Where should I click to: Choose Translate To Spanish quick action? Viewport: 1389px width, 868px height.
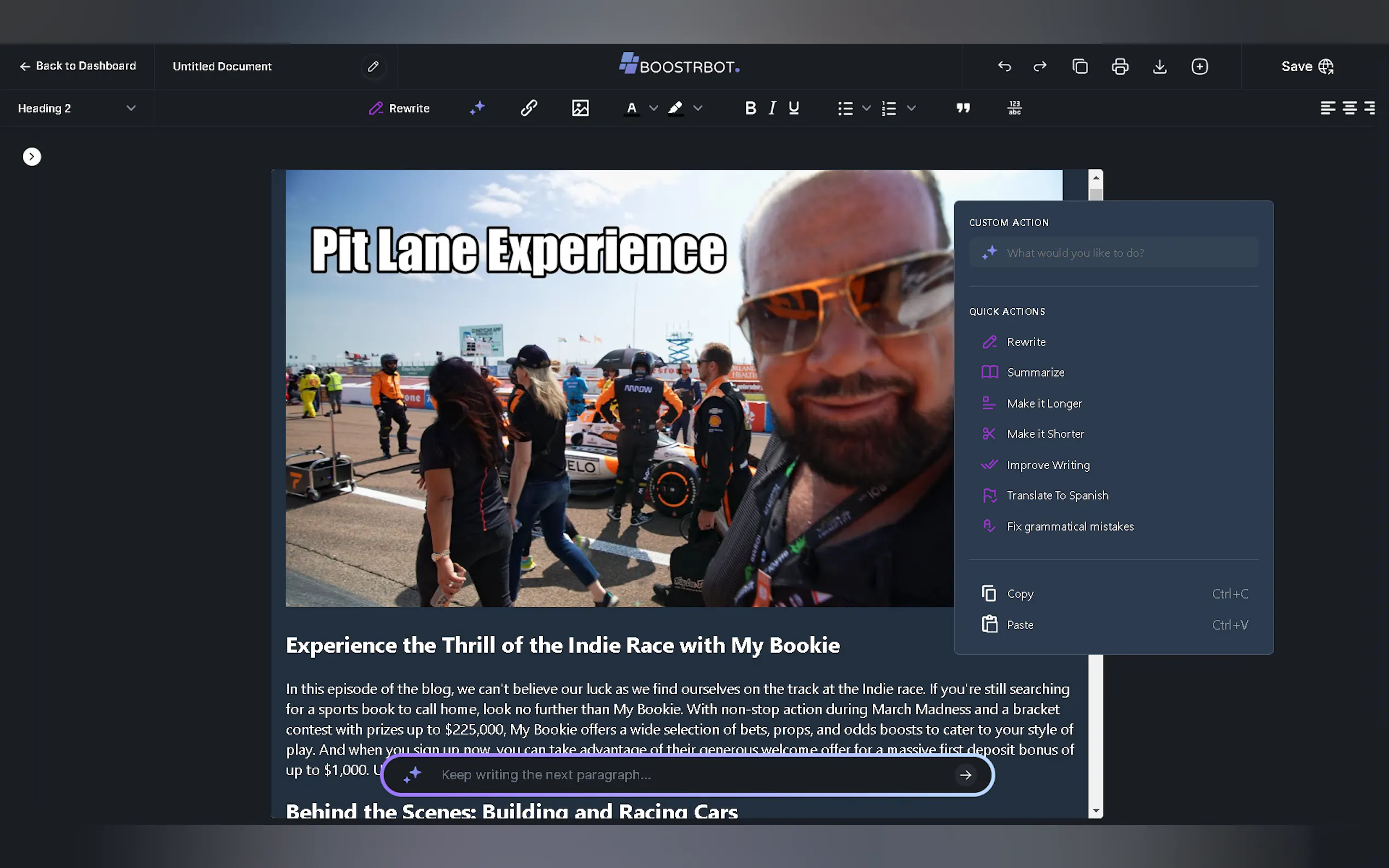(1057, 495)
